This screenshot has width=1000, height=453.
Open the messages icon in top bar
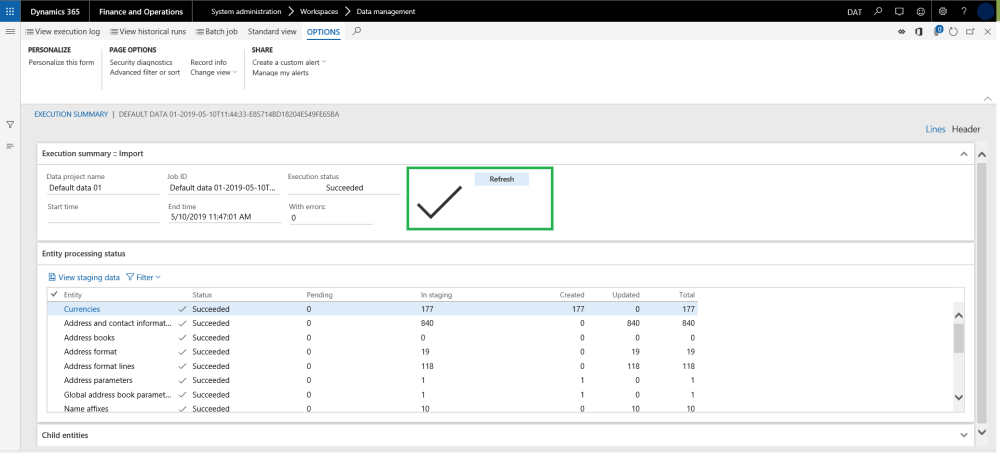point(899,11)
